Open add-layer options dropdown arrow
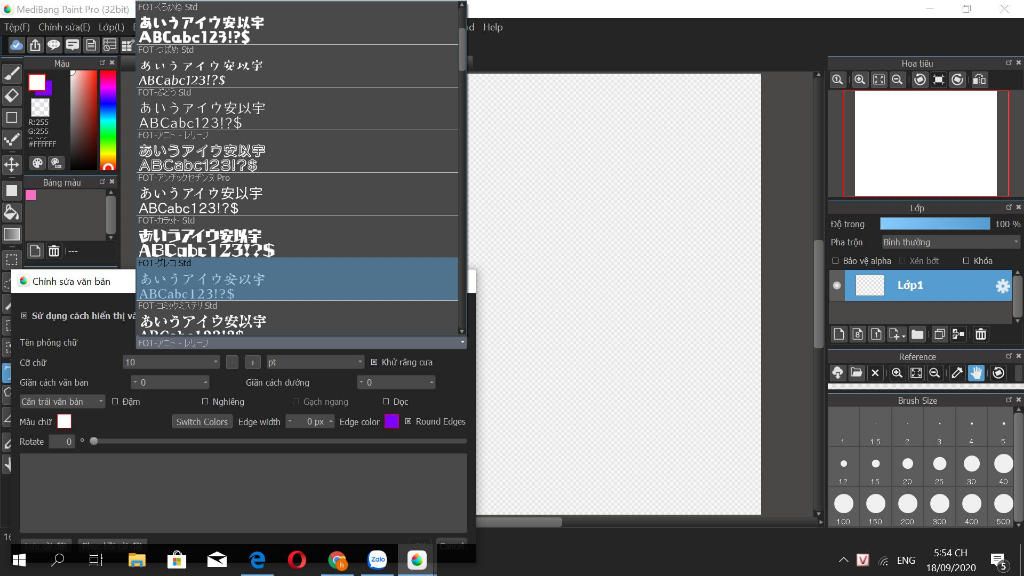Image resolution: width=1024 pixels, height=576 pixels. pyautogui.click(x=904, y=337)
